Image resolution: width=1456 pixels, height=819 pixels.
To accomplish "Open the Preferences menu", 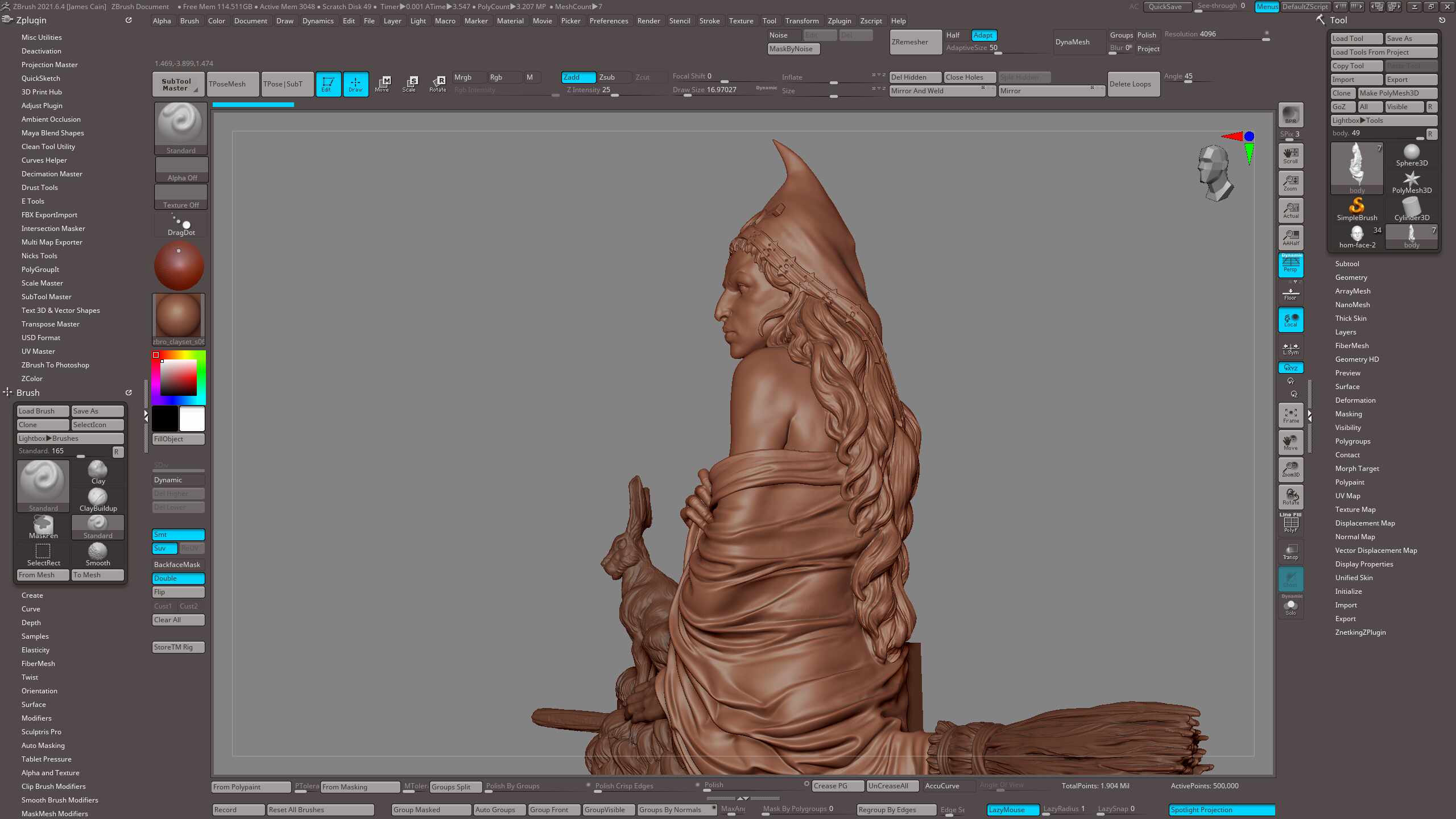I will coord(609,21).
